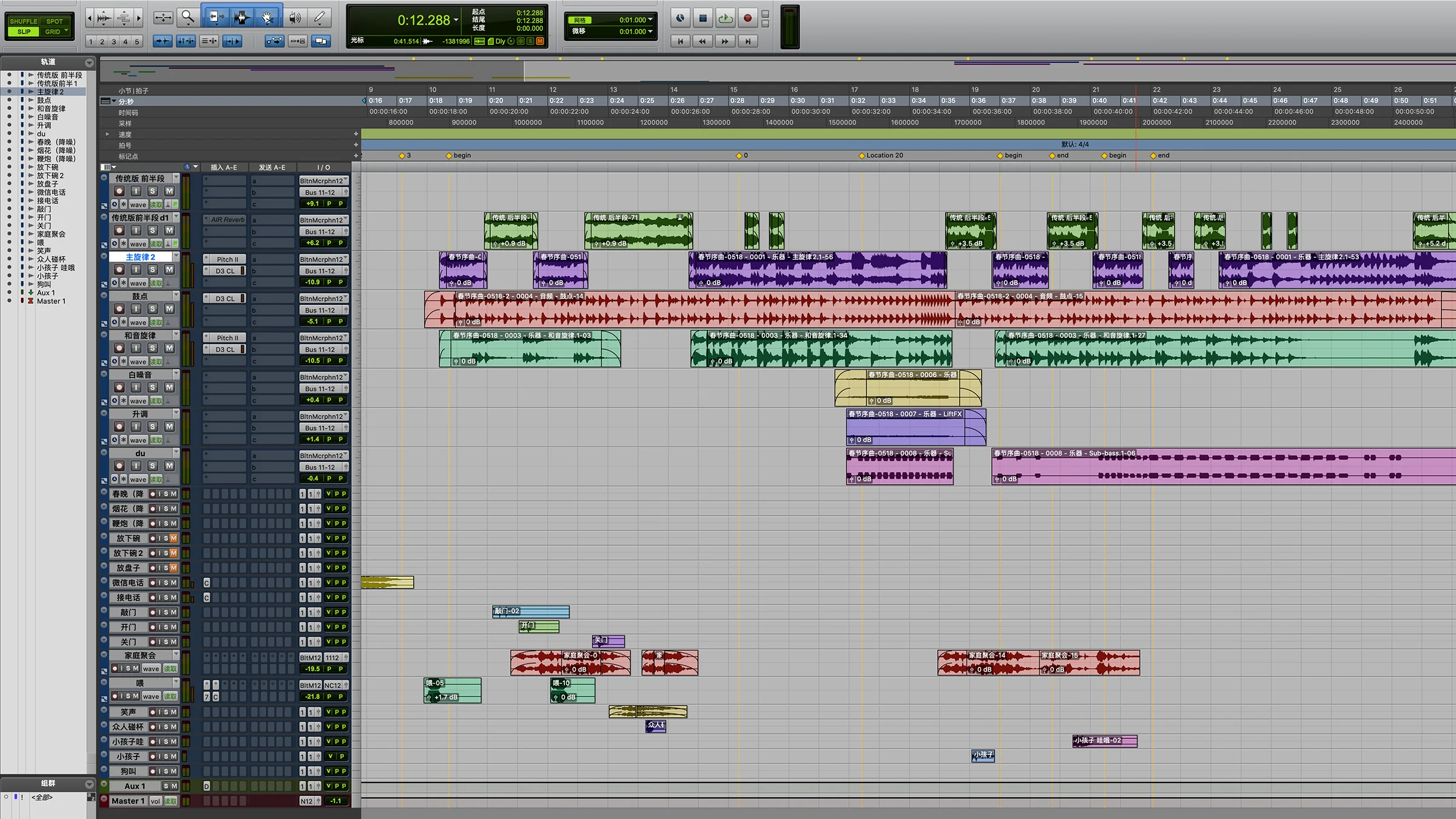The image size is (1456, 819).
Task: Record-arm the 和音旋律 track
Action: click(120, 348)
